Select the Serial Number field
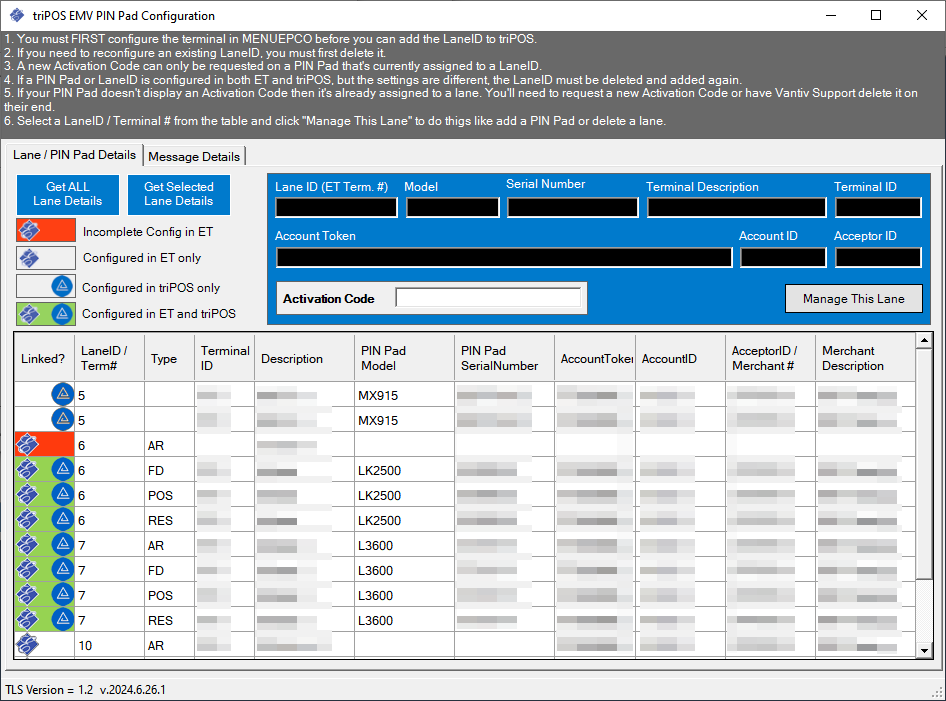Screen dimensions: 946x701 (x=573, y=208)
